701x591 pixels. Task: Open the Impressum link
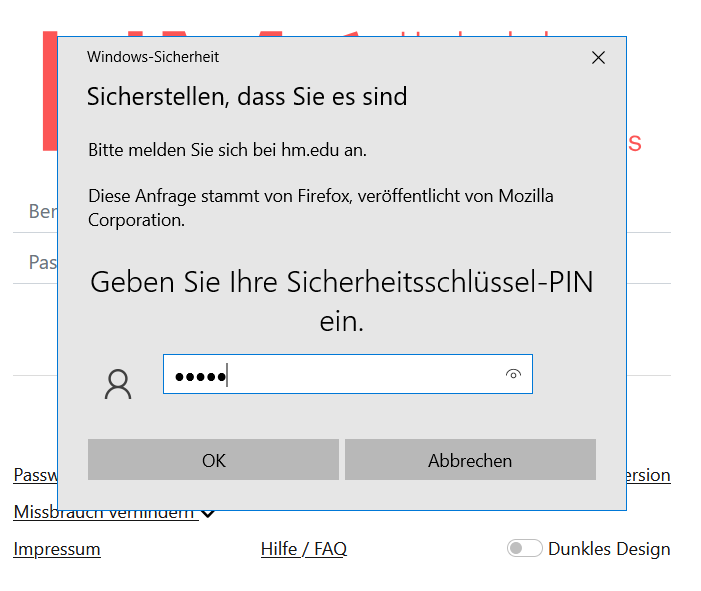point(57,549)
